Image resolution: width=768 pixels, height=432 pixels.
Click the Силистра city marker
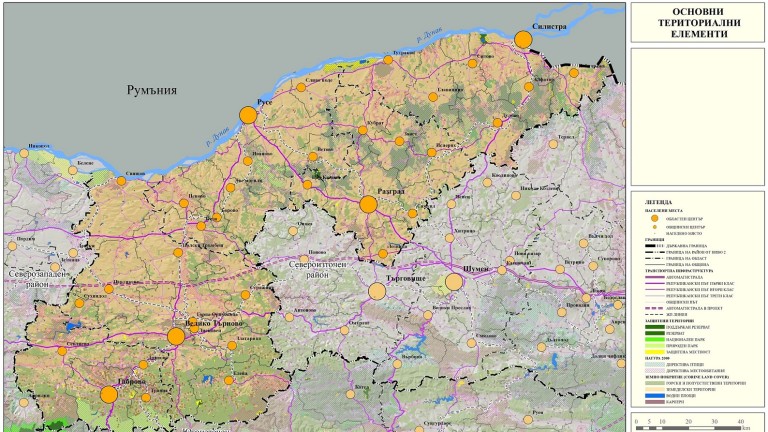523,40
